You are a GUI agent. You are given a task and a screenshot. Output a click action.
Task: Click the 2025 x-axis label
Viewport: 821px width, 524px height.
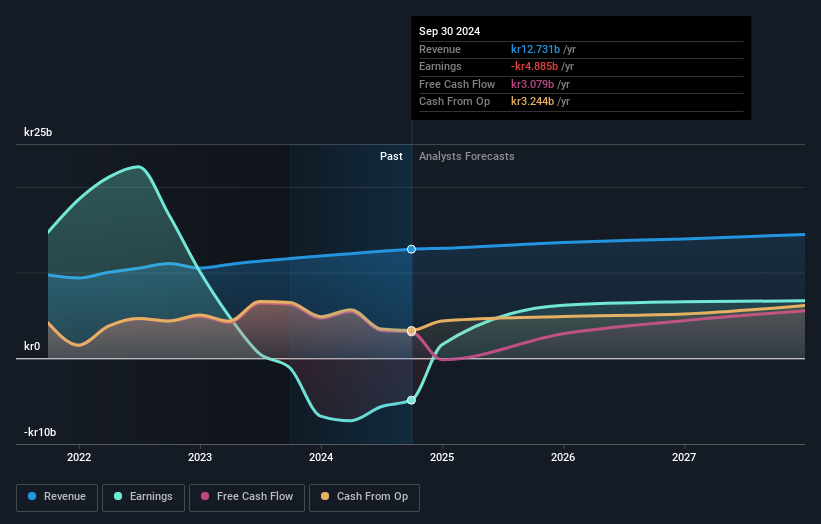[x=442, y=458]
